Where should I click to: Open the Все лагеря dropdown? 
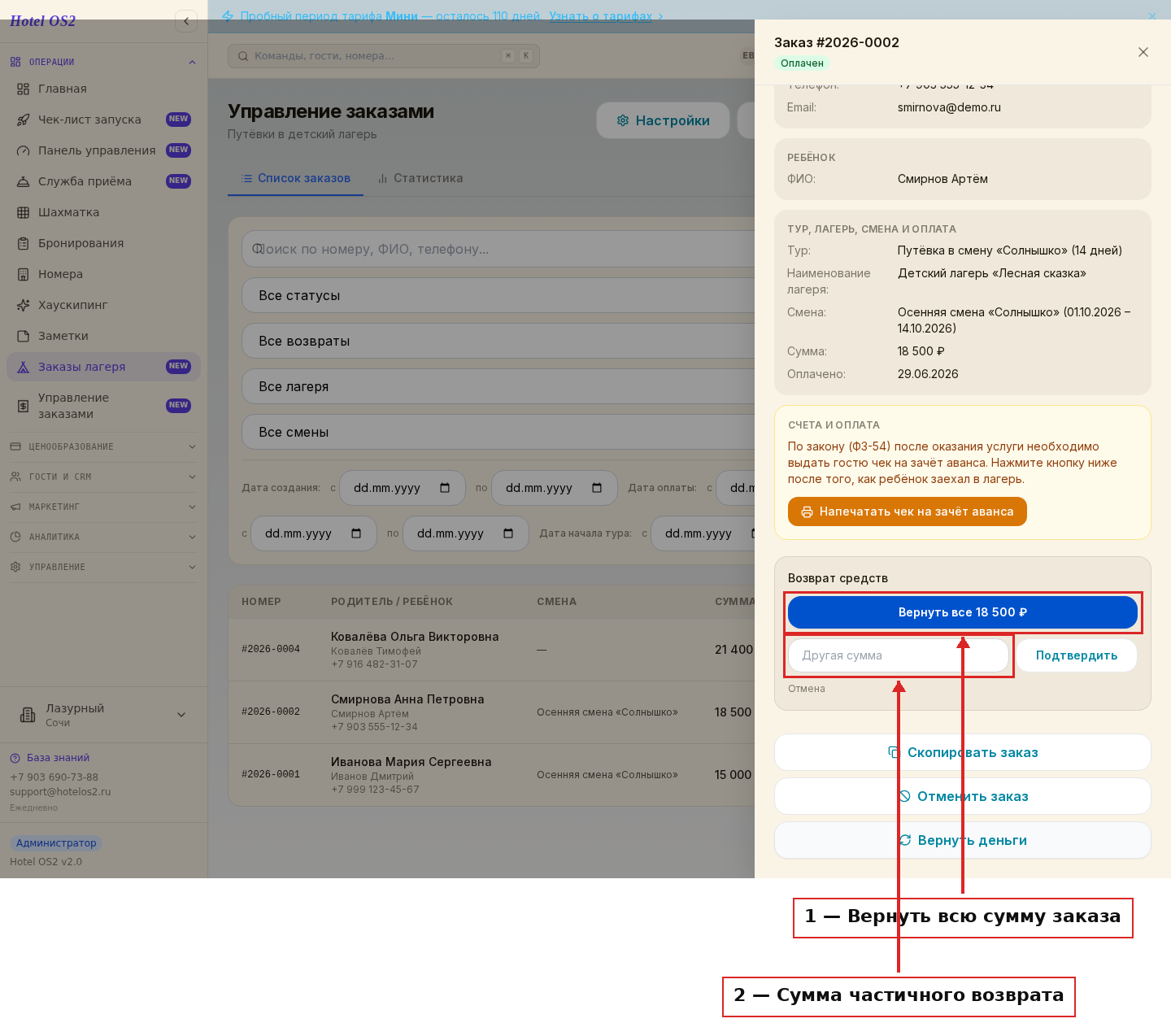click(x=498, y=386)
